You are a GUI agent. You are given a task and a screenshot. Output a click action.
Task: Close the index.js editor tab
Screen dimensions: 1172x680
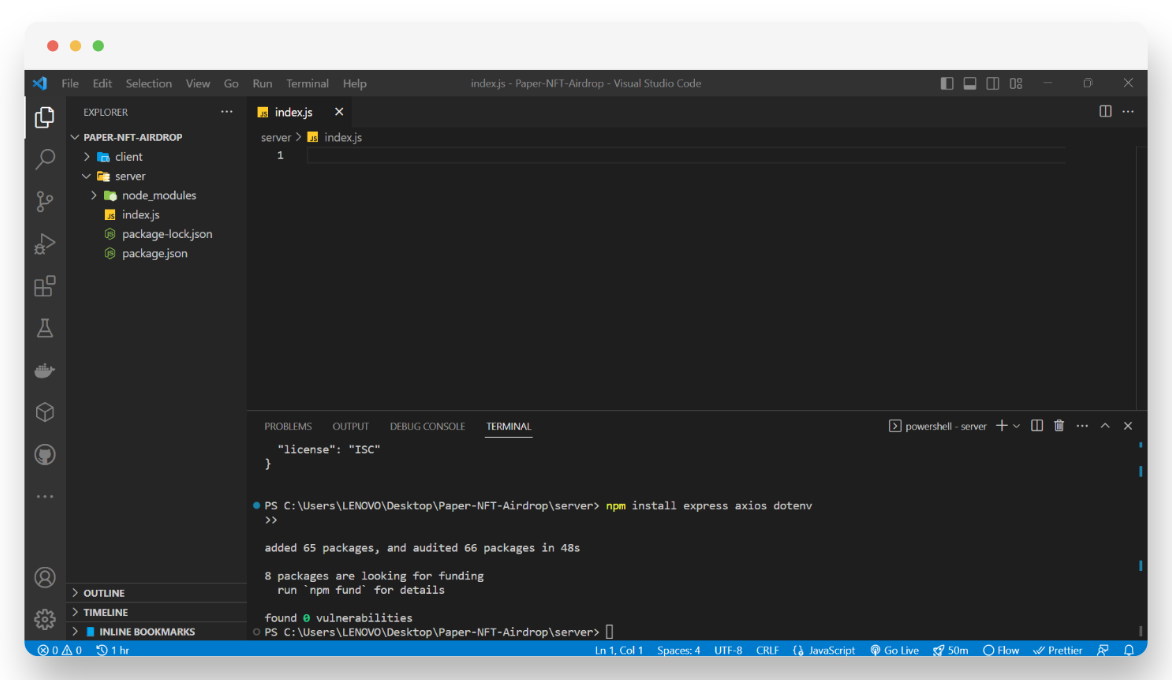pyautogui.click(x=339, y=112)
